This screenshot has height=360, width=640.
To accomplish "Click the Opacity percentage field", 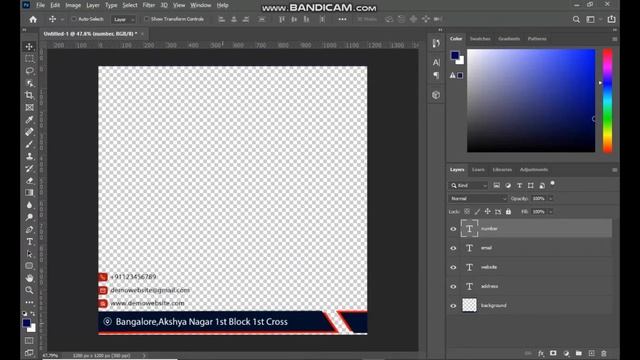I will [539, 198].
